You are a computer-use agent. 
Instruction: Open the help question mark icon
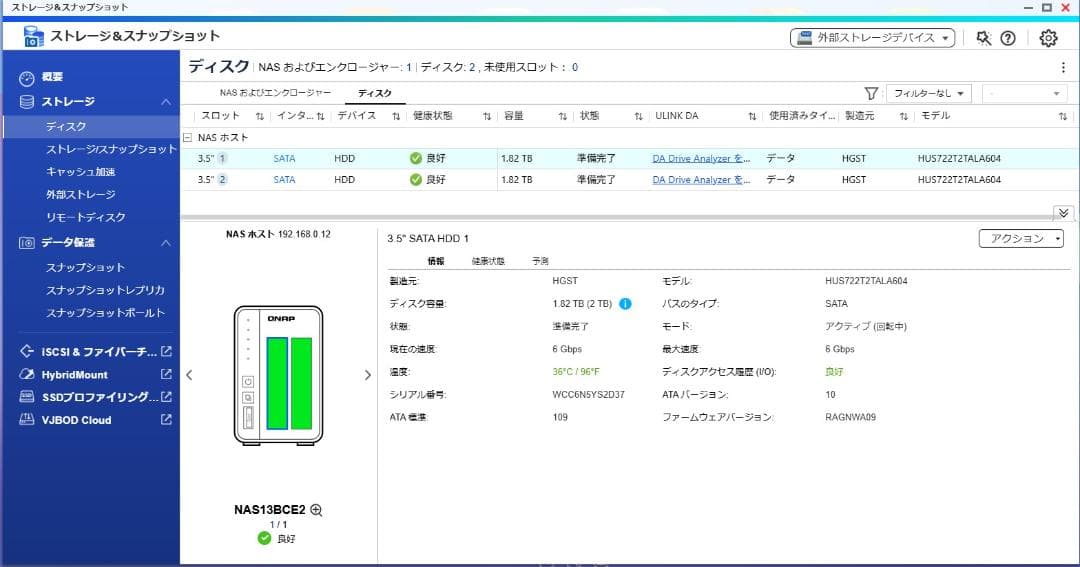1008,38
